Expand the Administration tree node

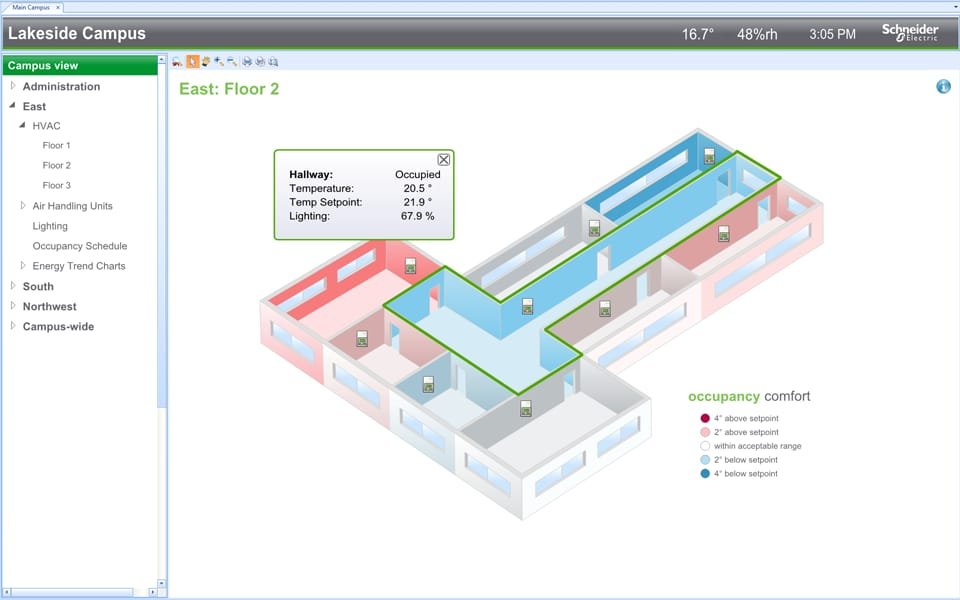tap(14, 86)
